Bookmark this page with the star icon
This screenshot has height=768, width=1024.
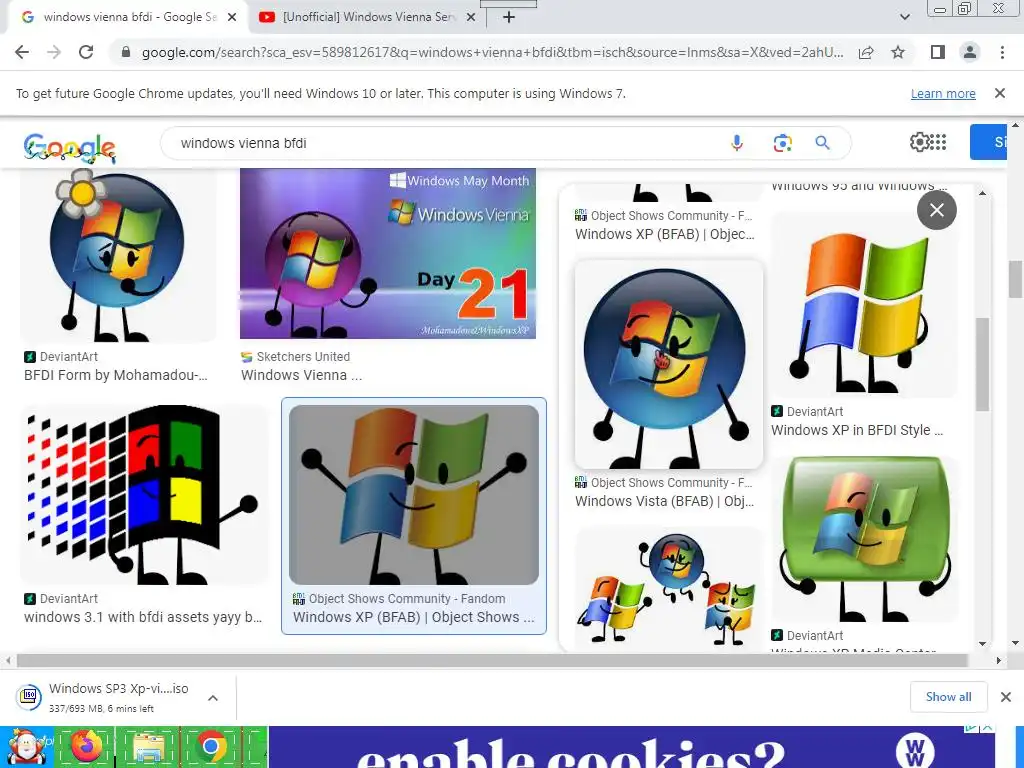898,52
